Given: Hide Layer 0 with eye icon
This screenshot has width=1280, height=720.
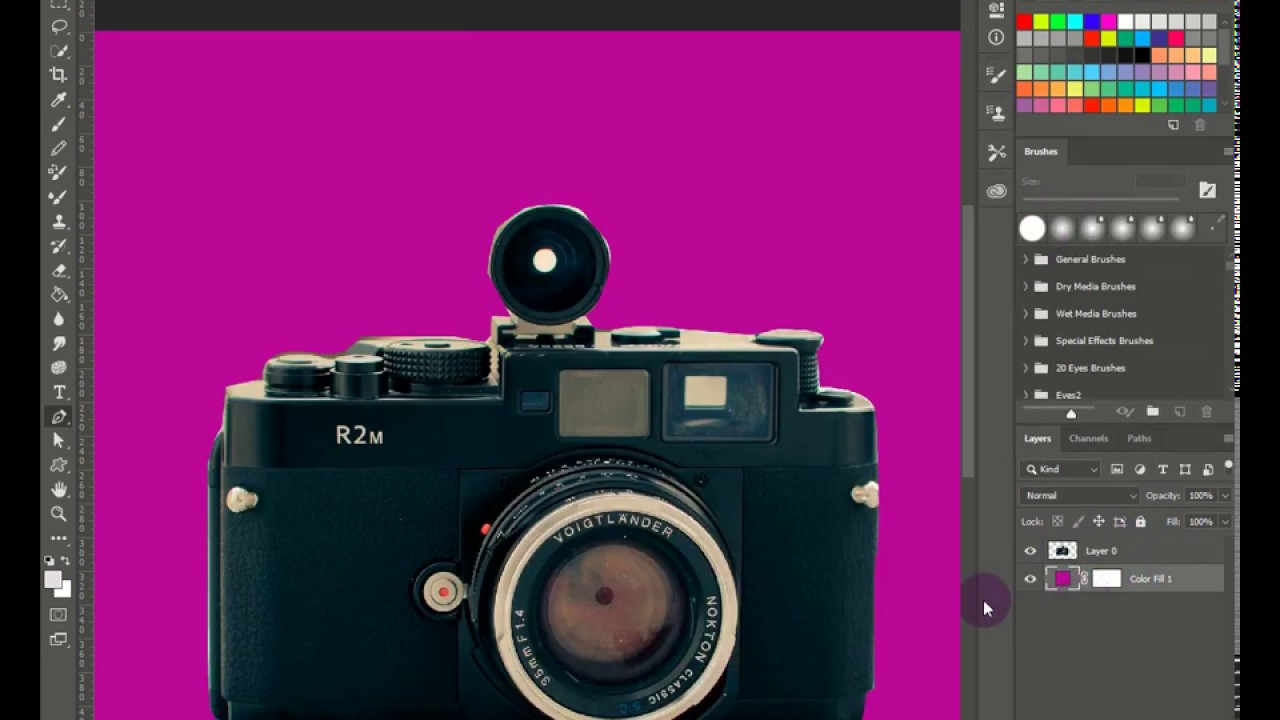Looking at the screenshot, I should 1030,551.
